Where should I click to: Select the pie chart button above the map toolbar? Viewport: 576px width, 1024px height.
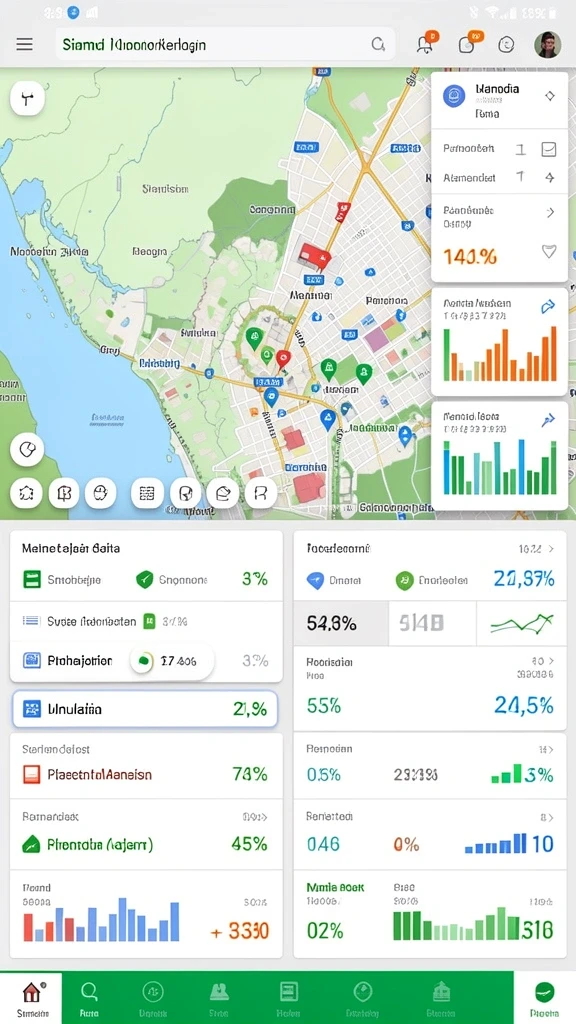[27, 450]
